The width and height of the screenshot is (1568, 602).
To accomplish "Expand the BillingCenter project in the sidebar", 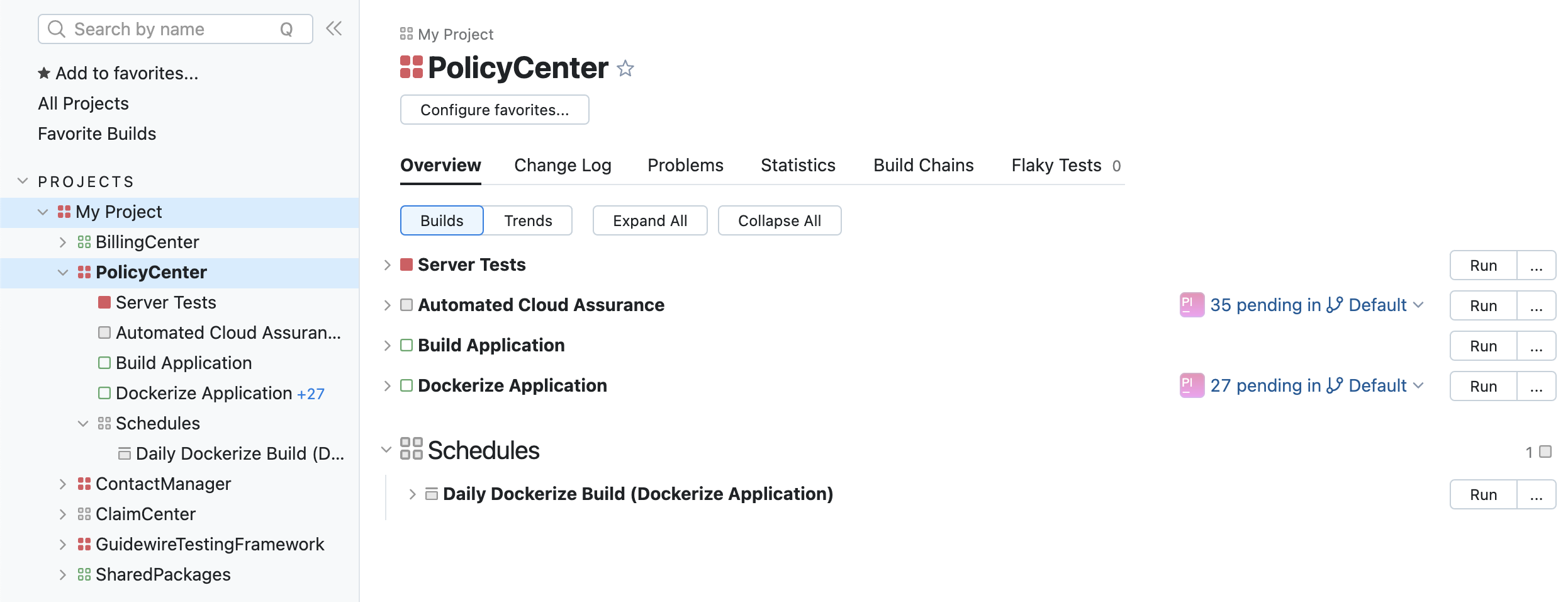I will [62, 242].
